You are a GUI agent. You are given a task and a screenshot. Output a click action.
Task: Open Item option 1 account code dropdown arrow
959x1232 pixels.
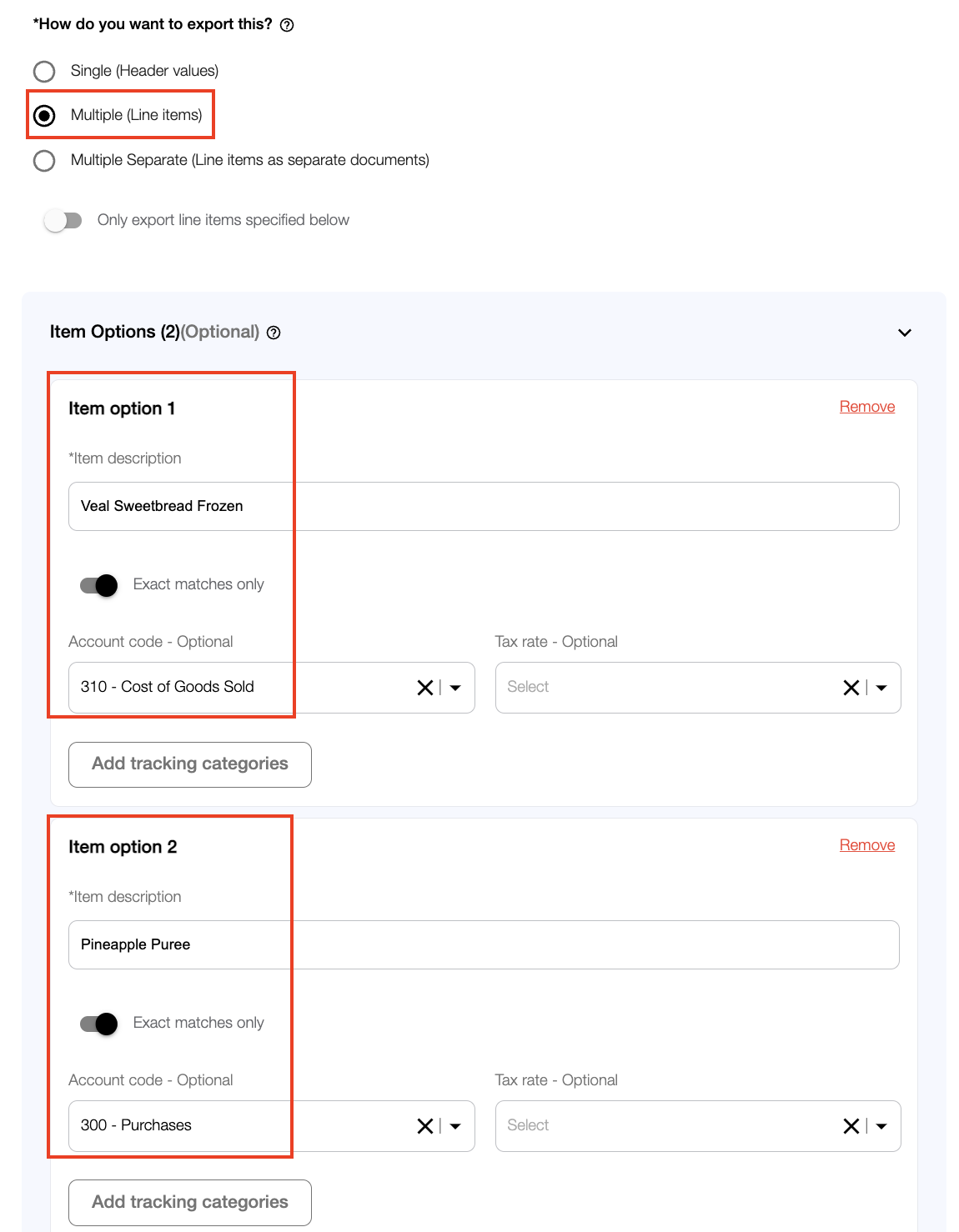coord(456,688)
